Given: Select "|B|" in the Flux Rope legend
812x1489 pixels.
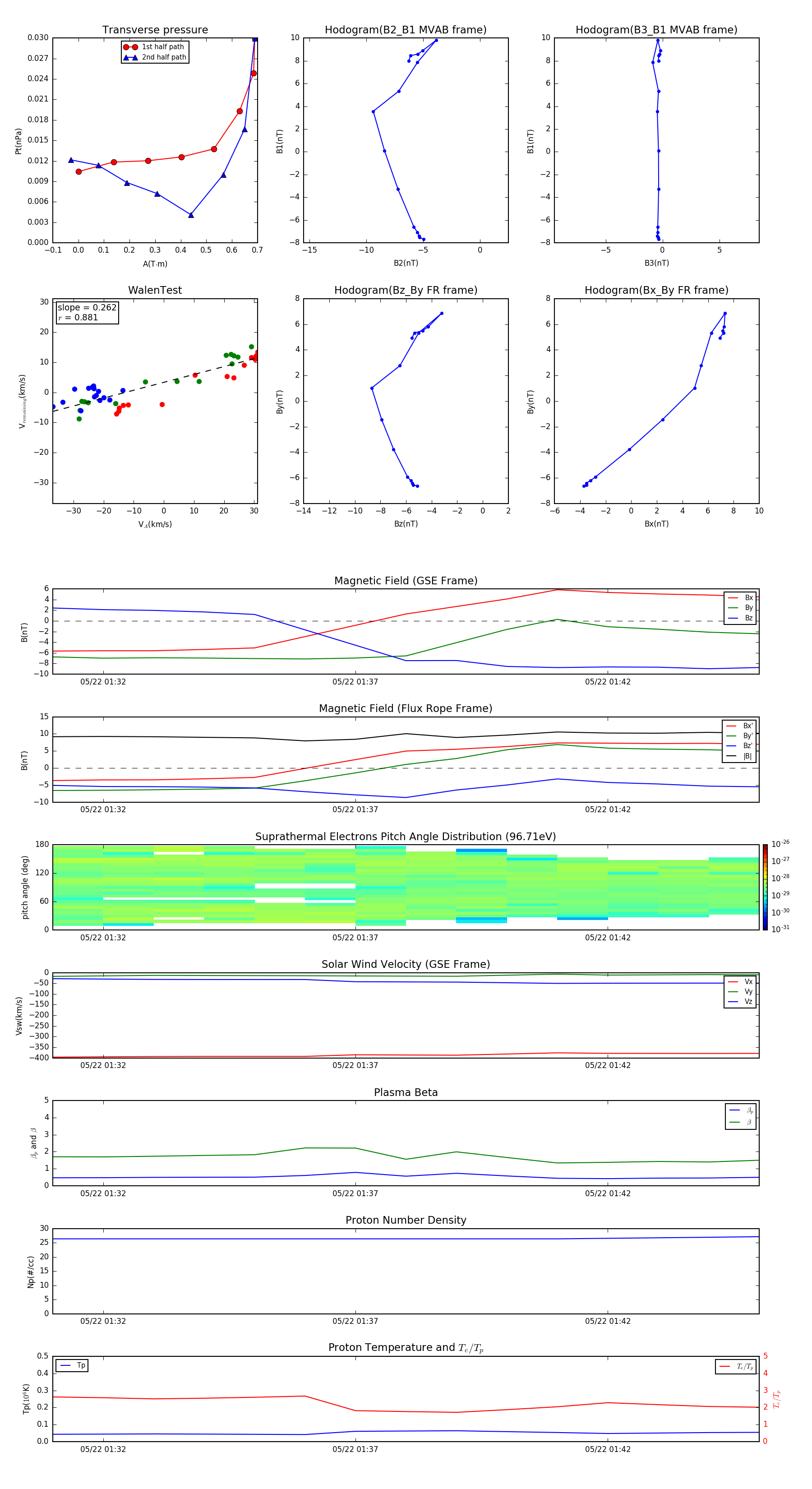Looking at the screenshot, I should click(x=739, y=756).
